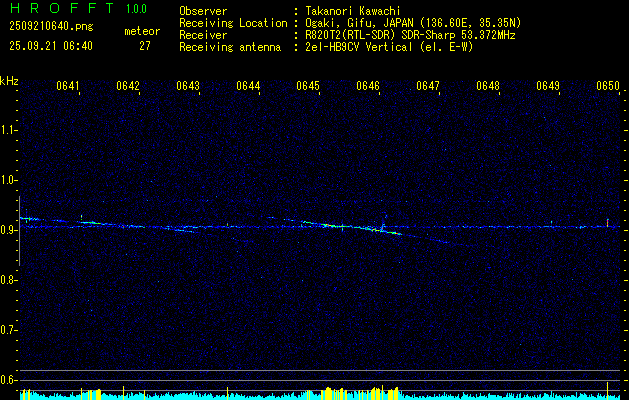This screenshot has height=400, width=629.
Task: Click the 1.0 frequency axis label
Action: (8, 180)
